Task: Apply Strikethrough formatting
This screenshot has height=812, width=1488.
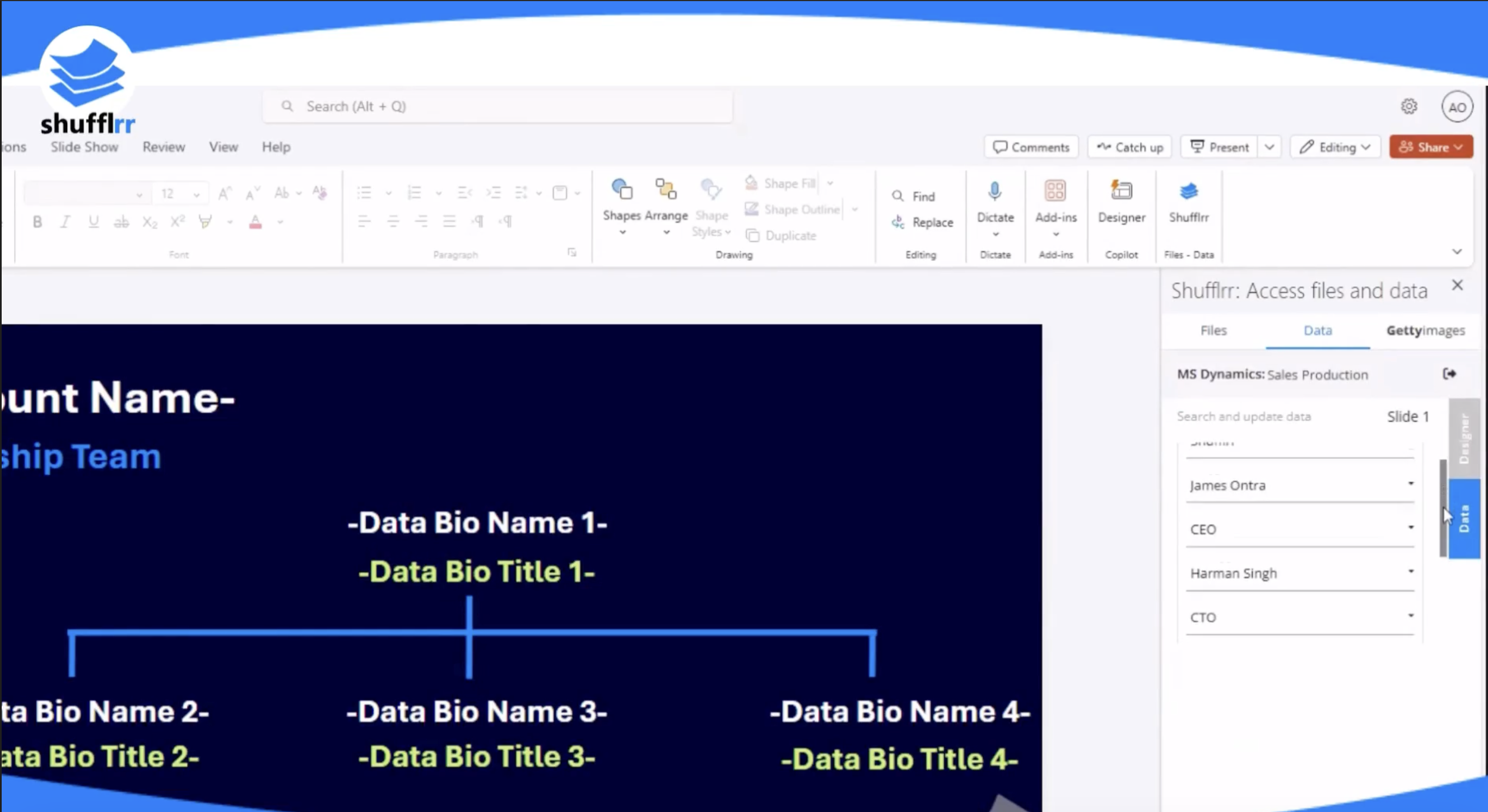Action: point(122,222)
